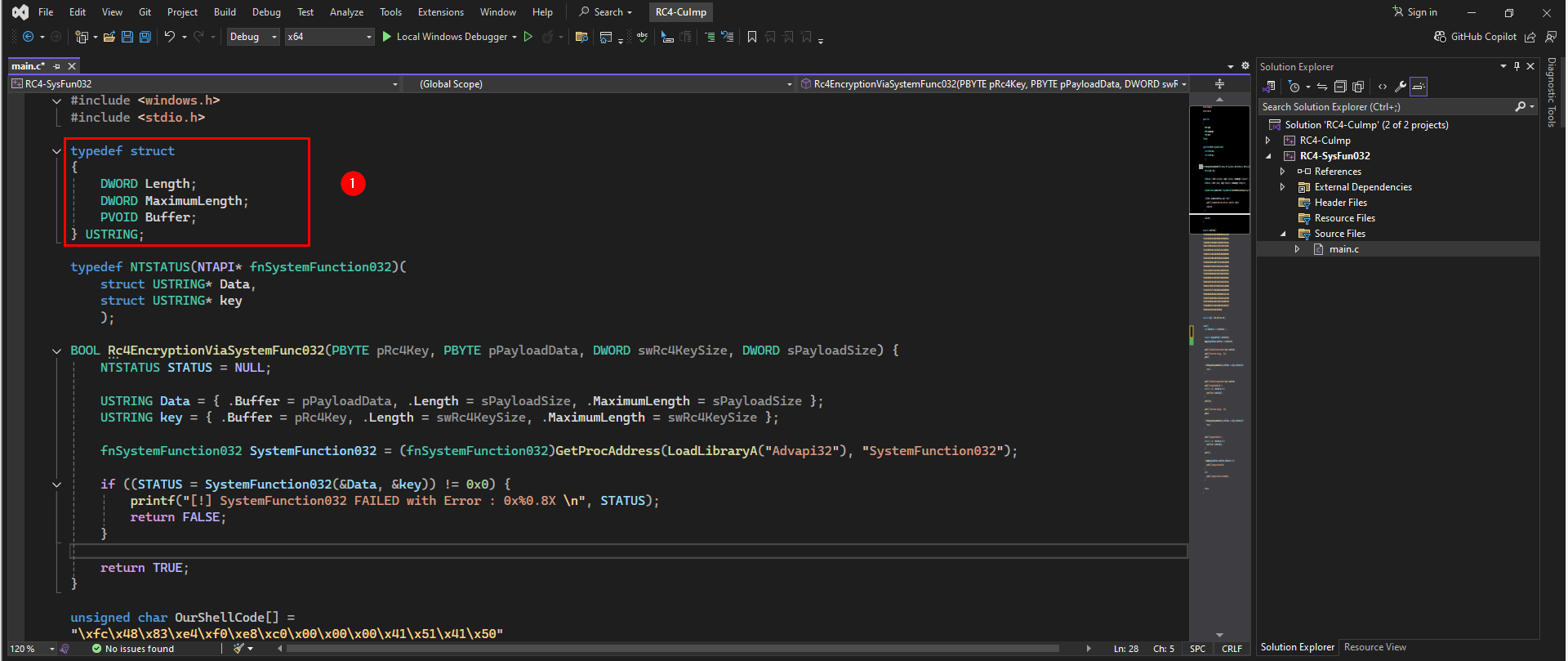Open the Build menu
The height and width of the screenshot is (661, 1568).
(x=225, y=12)
